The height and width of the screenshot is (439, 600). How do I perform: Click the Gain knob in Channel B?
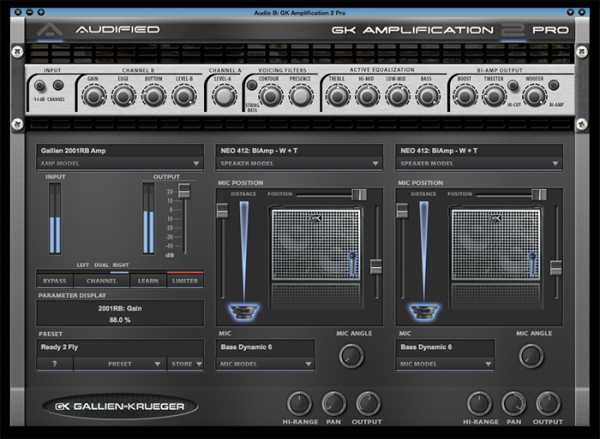pos(94,96)
